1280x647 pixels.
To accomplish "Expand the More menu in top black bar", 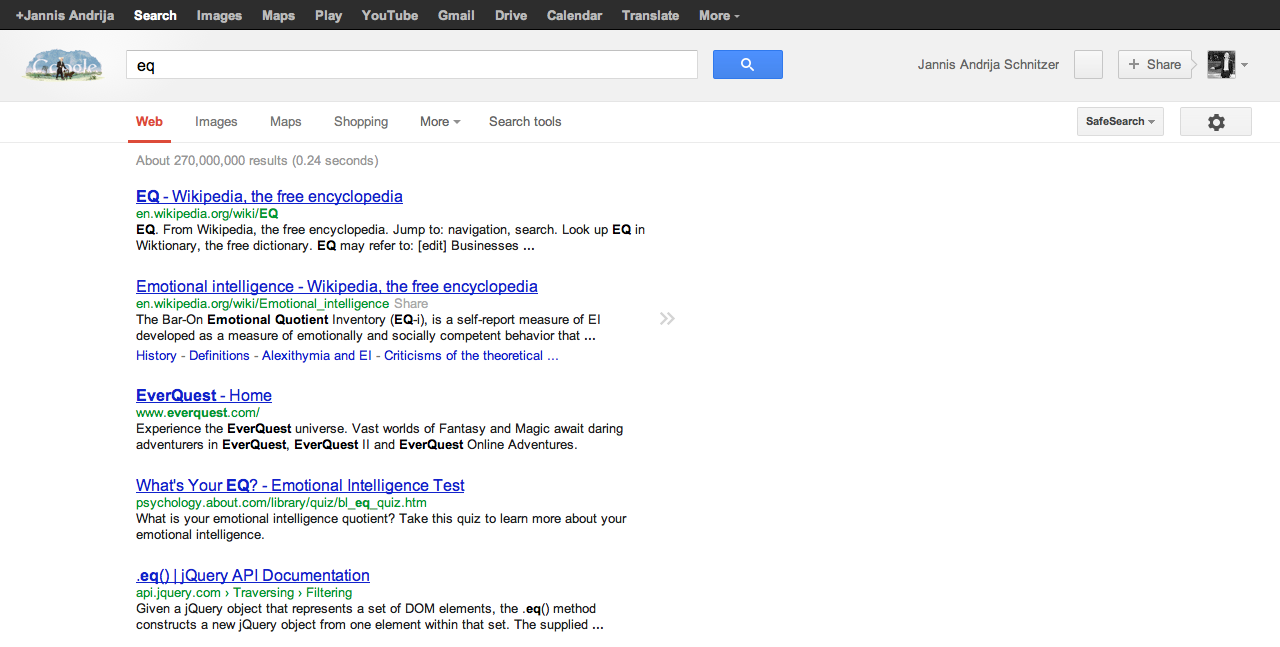I will (x=720, y=15).
